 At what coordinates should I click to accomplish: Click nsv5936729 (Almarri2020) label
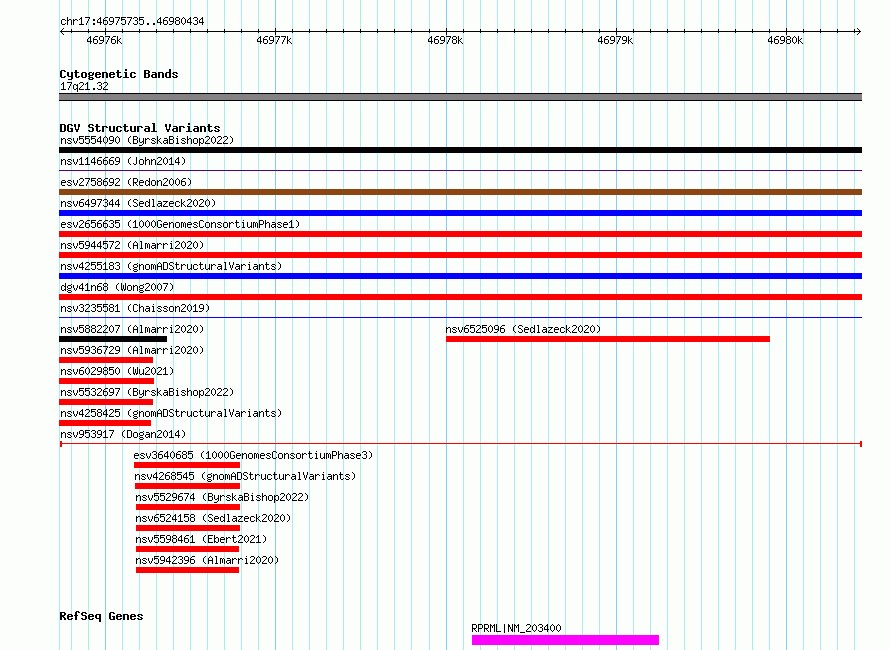(132, 350)
